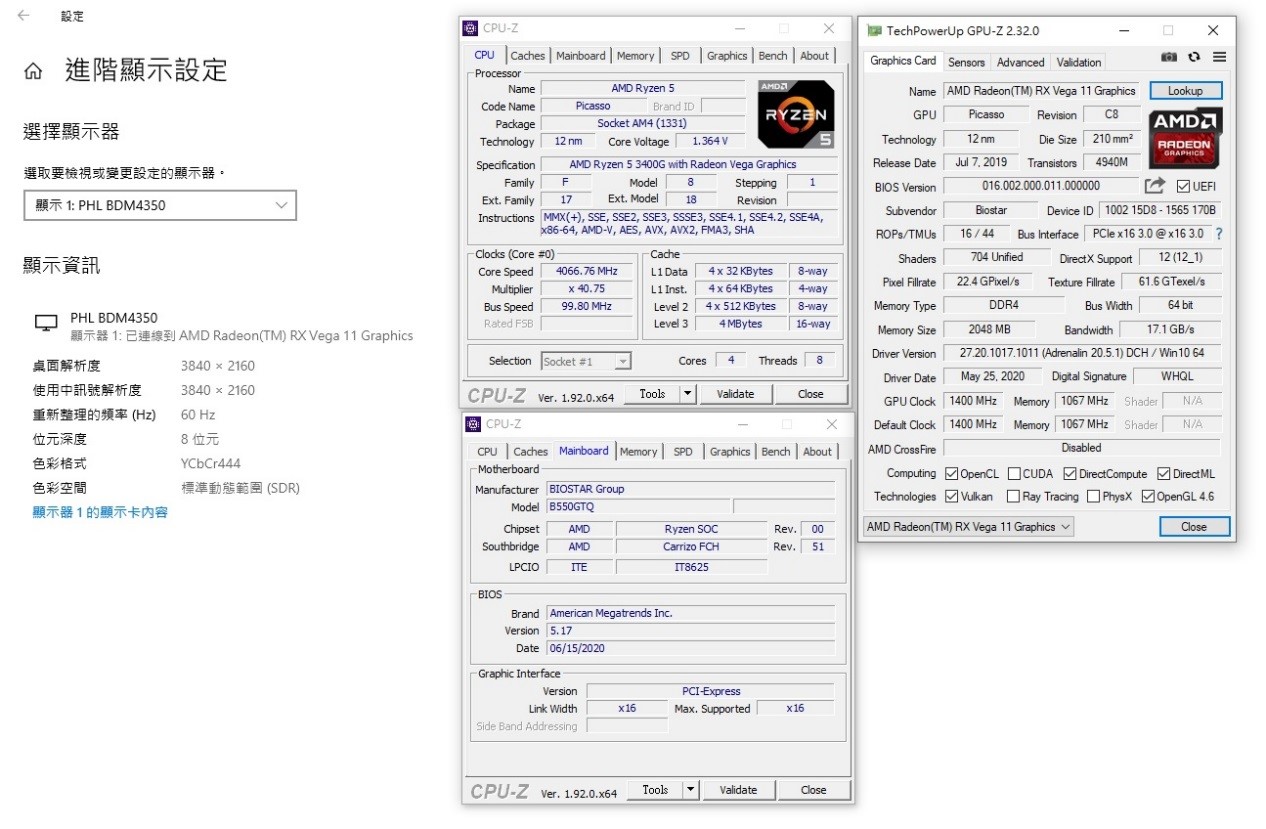The height and width of the screenshot is (829, 1266).
Task: Click the BIOS Version value 016.002.000.011.000000
Action: coord(1041,186)
